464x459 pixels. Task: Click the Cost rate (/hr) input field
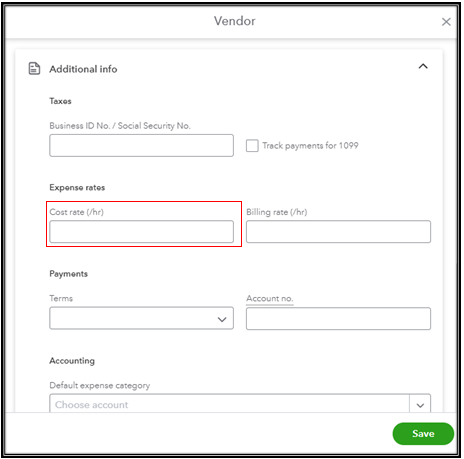(141, 231)
